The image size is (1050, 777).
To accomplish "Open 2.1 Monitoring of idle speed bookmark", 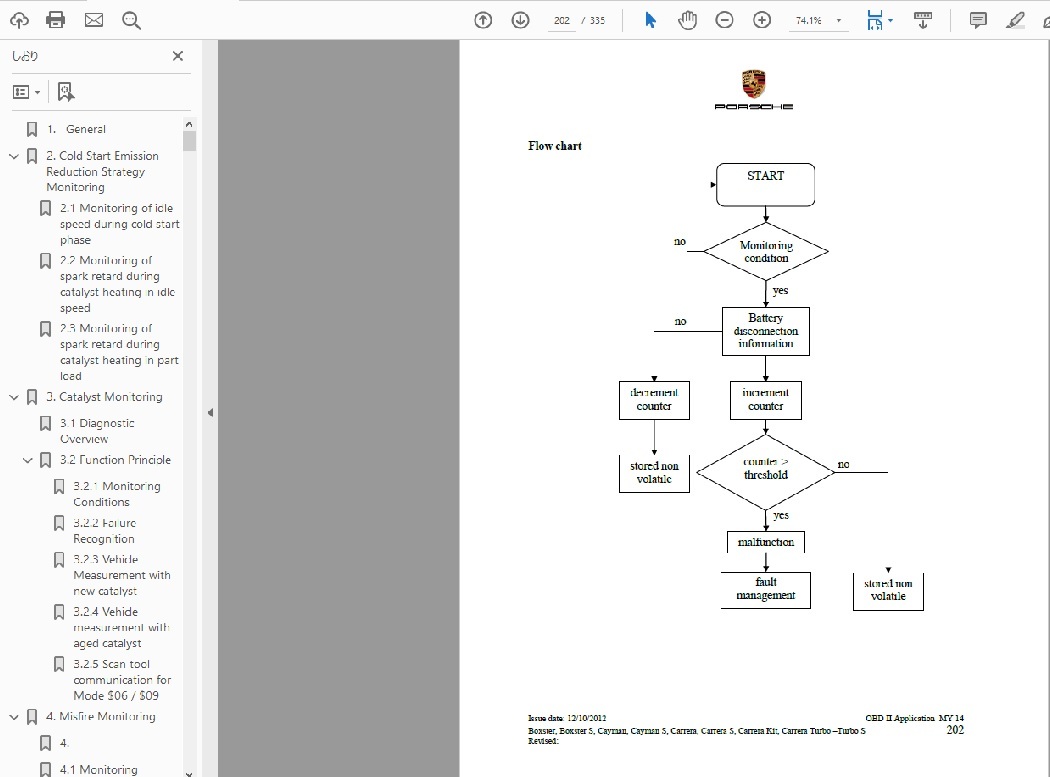I will coord(119,224).
